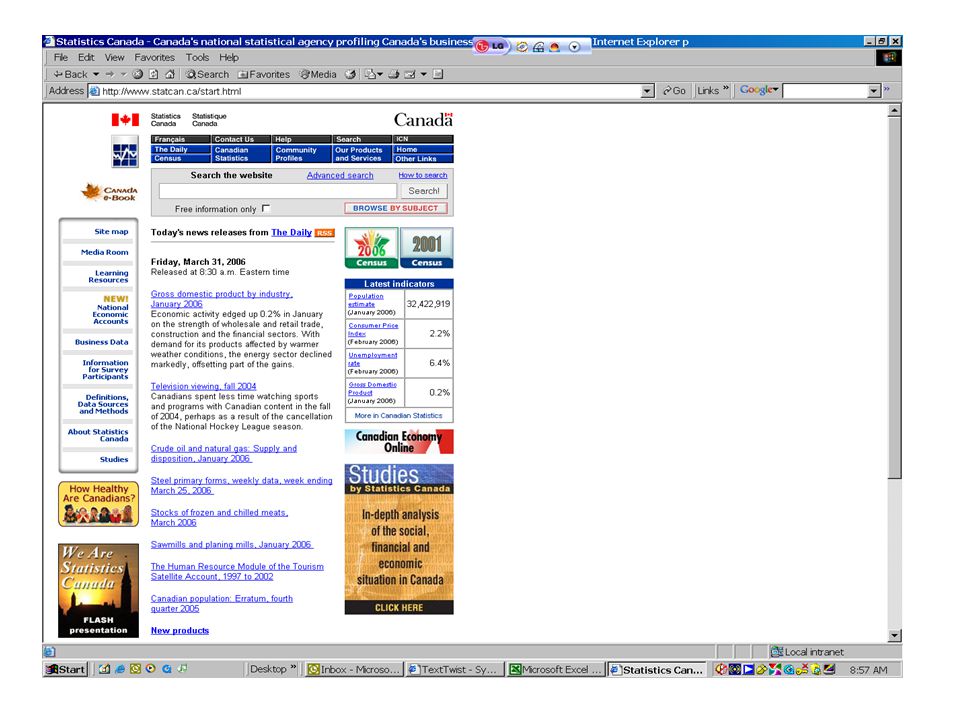Click the address bar URL field
The width and height of the screenshot is (960, 720).
click(x=370, y=91)
